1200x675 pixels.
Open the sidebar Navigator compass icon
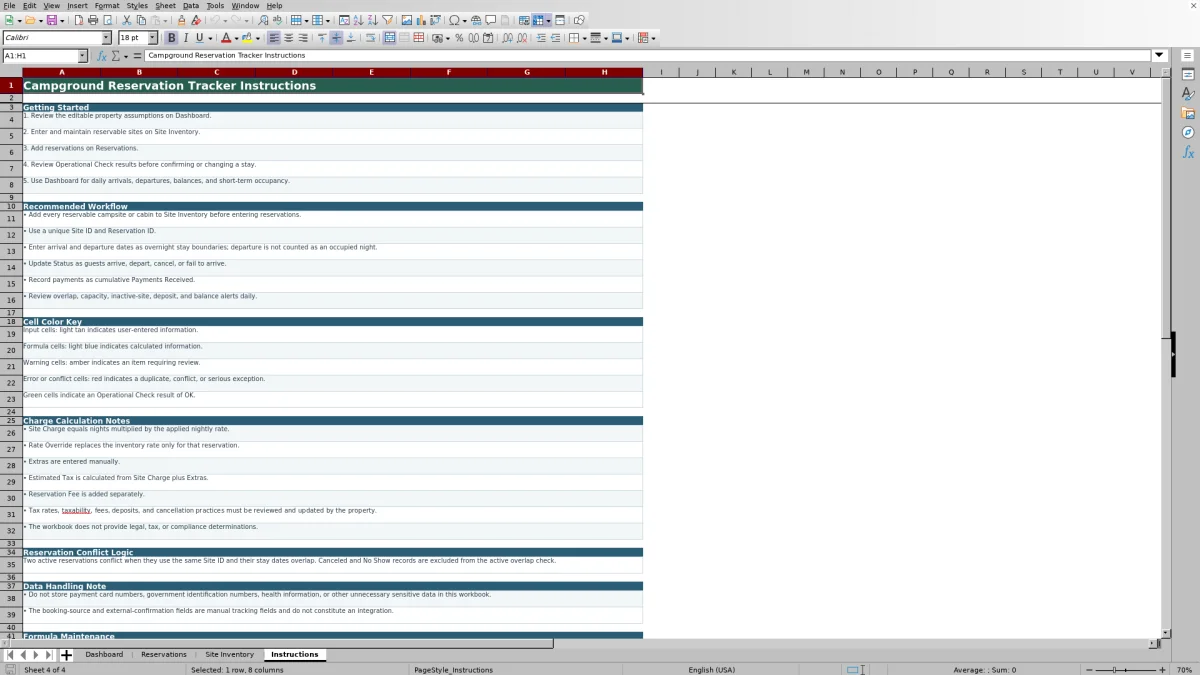coord(1188,132)
